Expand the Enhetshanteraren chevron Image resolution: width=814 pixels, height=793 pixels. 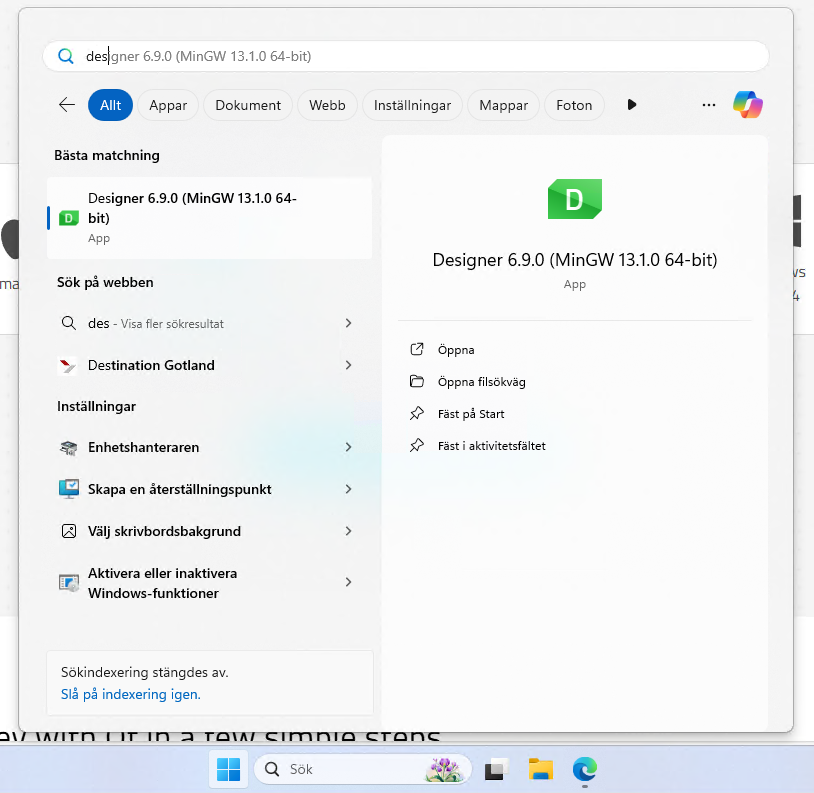[x=348, y=447]
